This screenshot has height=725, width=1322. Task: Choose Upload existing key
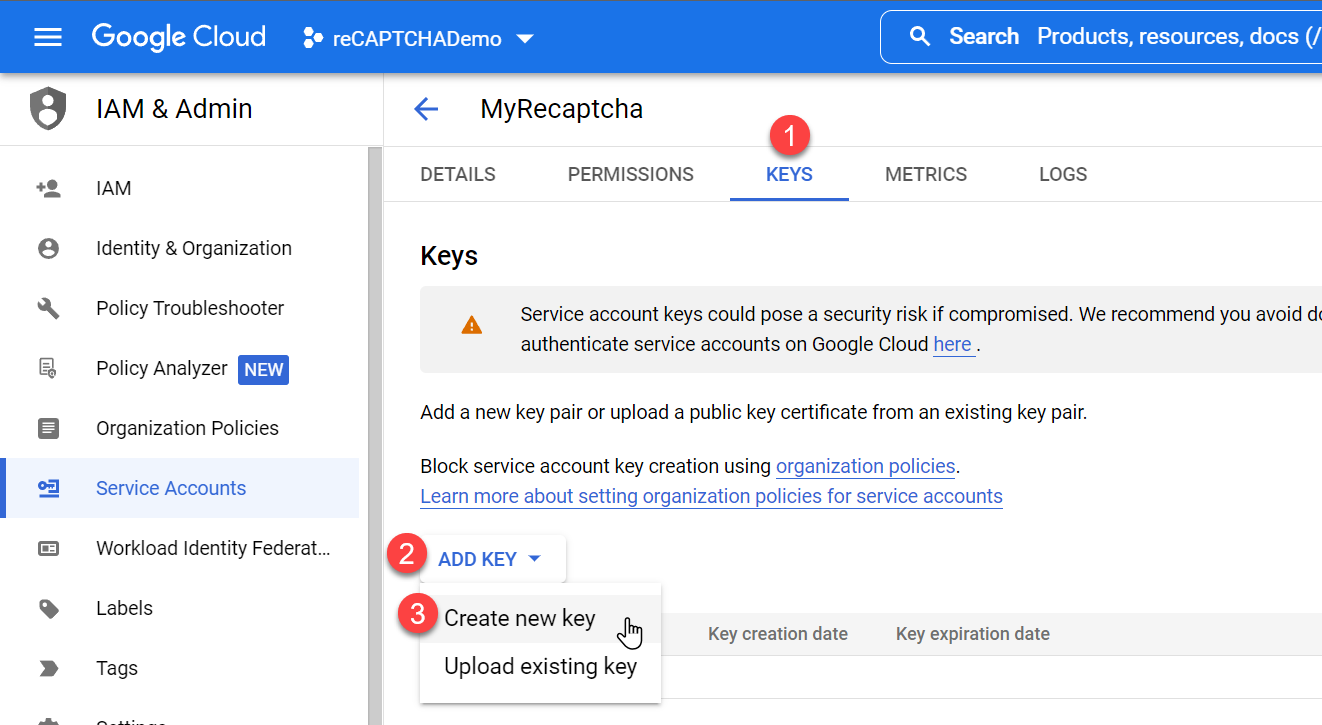[540, 666]
